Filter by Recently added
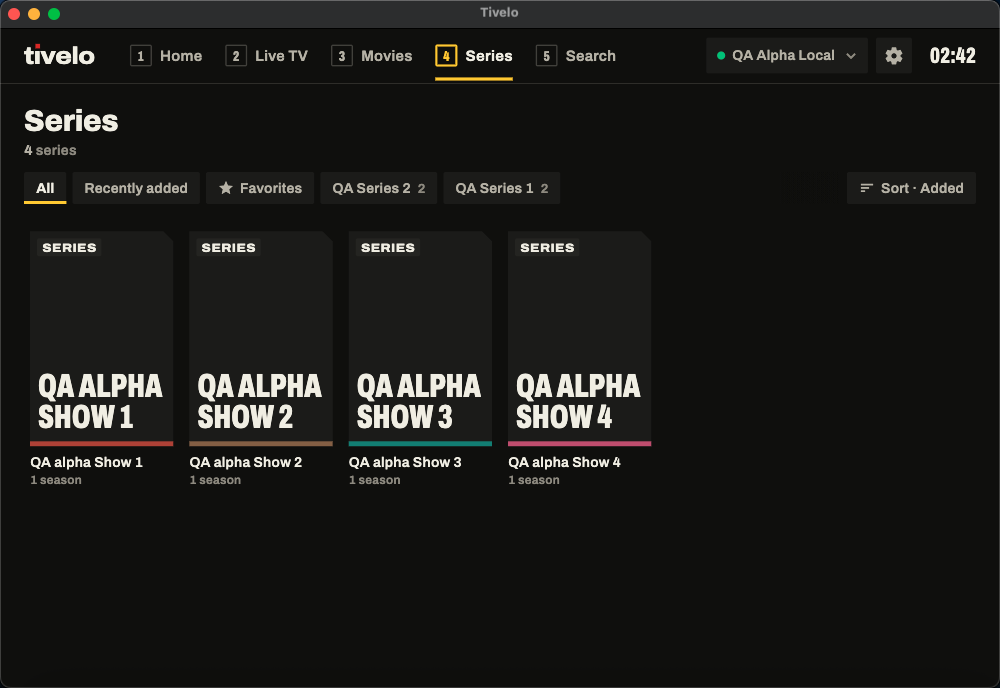 click(x=136, y=188)
